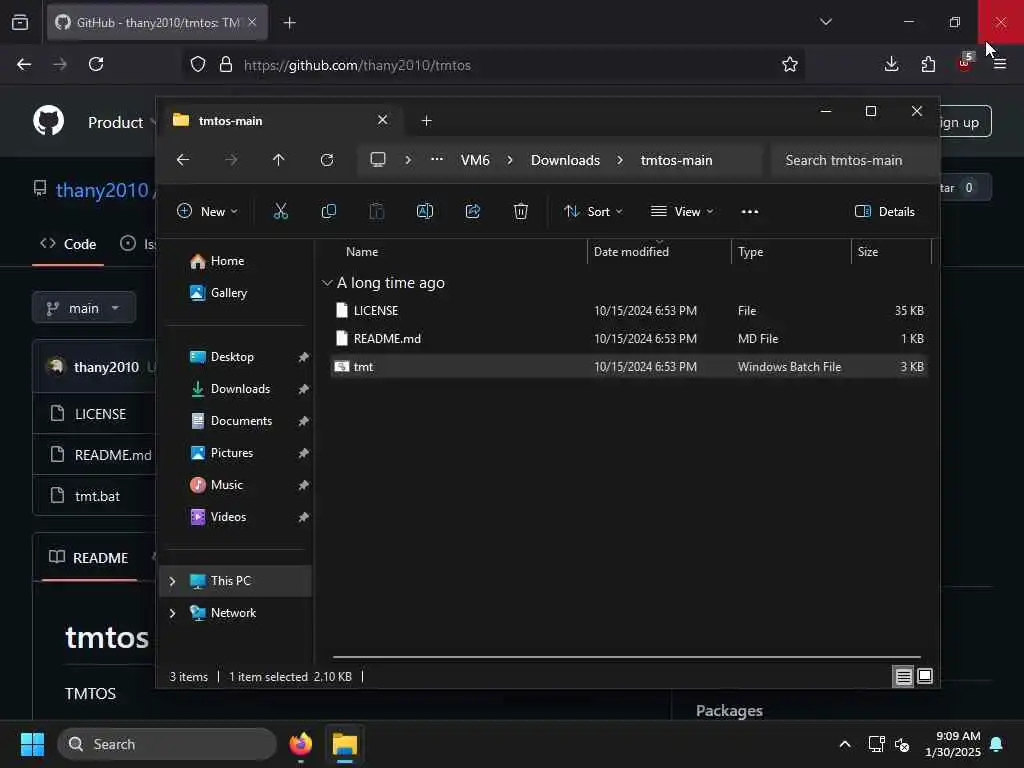Select the tmt batch file row
Image resolution: width=1024 pixels, height=768 pixels.
(630, 366)
